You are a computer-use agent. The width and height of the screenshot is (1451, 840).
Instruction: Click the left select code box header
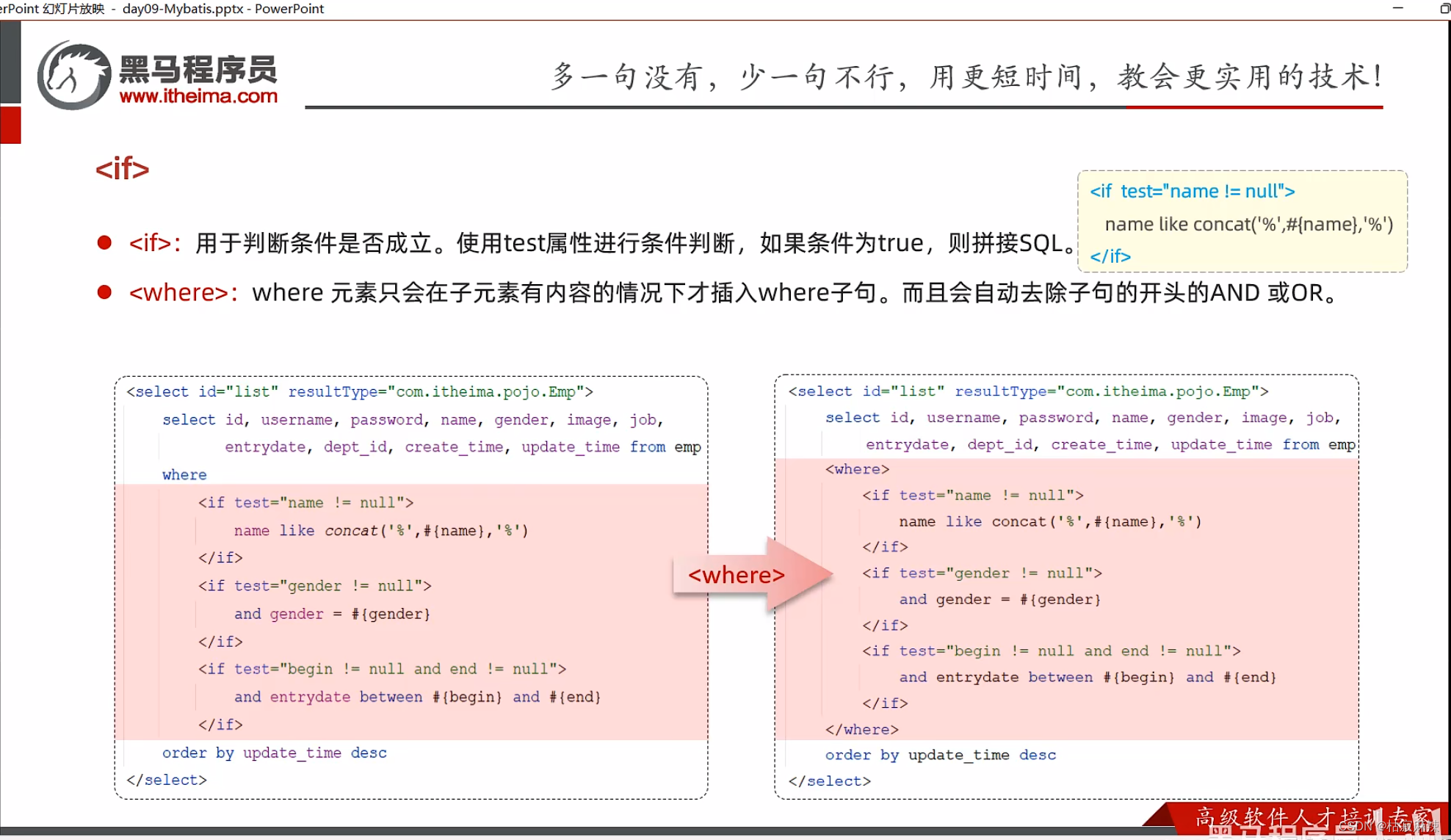tap(359, 391)
